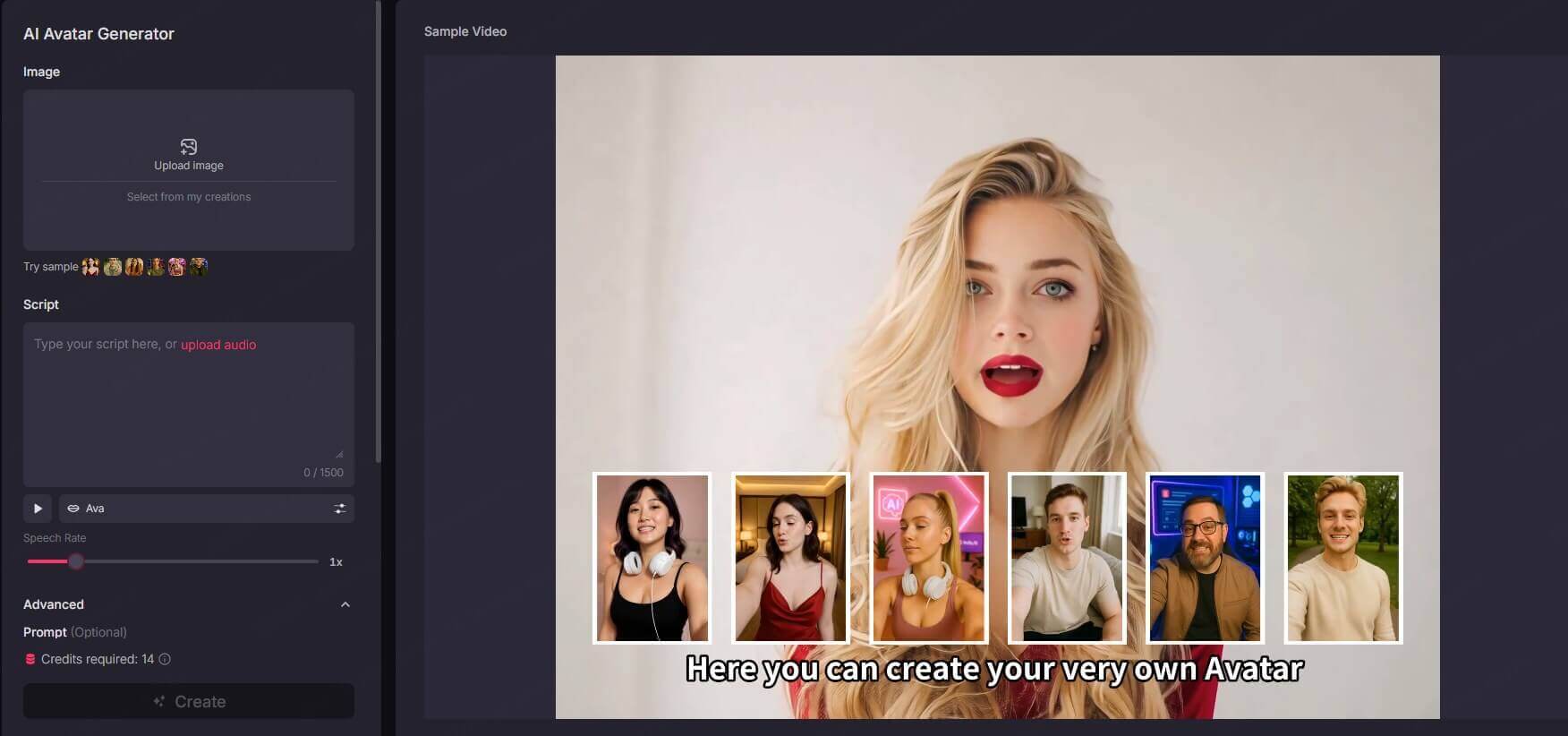The image size is (1568, 736).
Task: Click the red credits coin icon
Action: (x=30, y=659)
